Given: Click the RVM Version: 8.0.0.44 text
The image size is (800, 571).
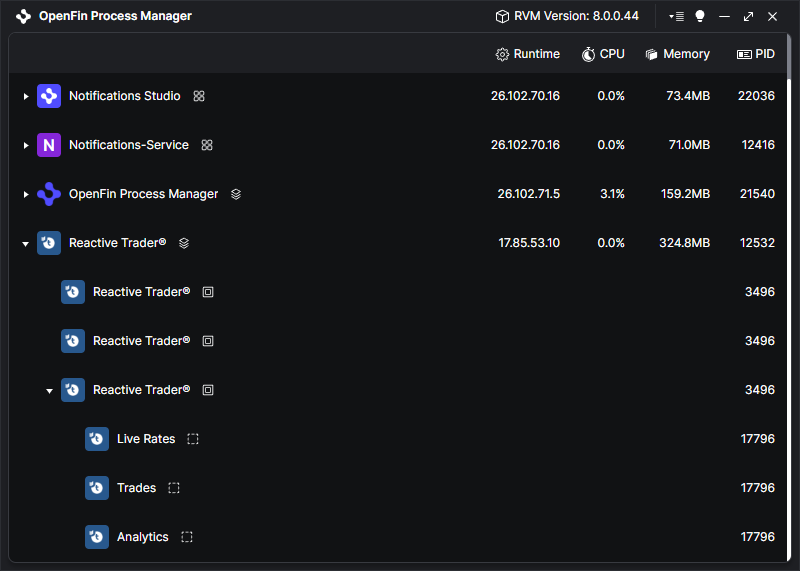Looking at the screenshot, I should pyautogui.click(x=576, y=16).
